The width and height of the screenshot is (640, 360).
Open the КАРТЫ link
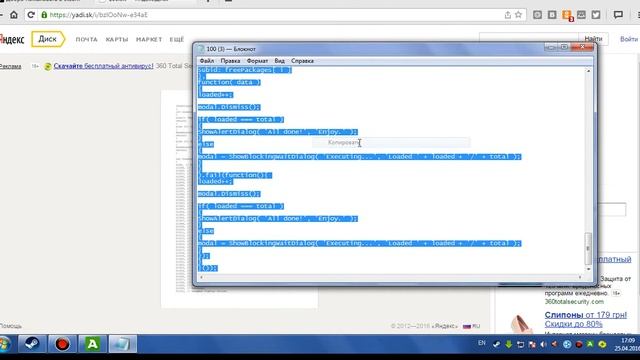(x=117, y=40)
